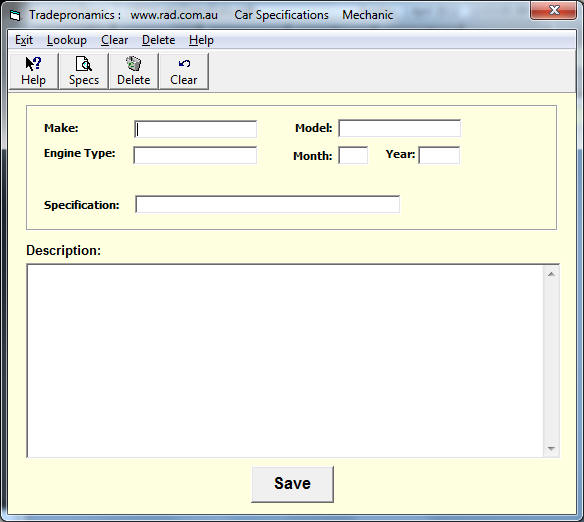Open the Exit menu
Screen dimensions: 584x522
[x=24, y=40]
